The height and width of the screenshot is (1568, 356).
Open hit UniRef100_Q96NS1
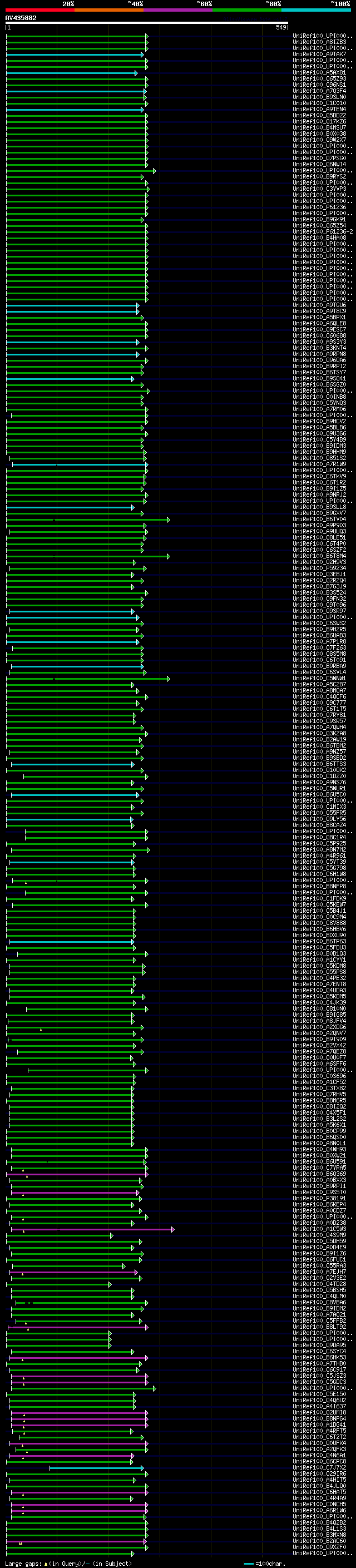(319, 85)
